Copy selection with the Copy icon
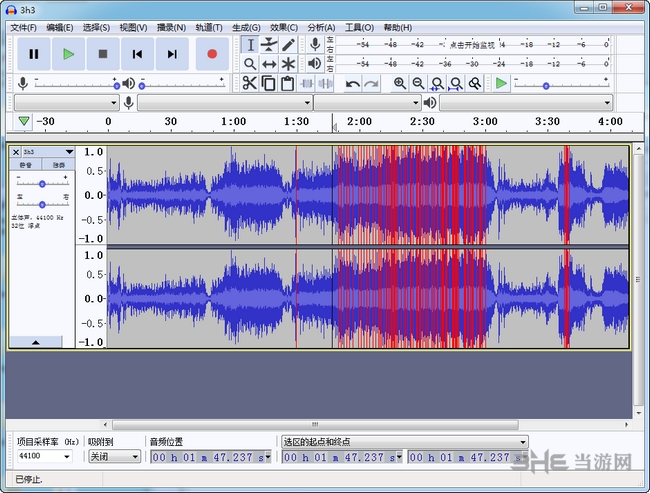Viewport: 650px width, 493px height. click(269, 83)
